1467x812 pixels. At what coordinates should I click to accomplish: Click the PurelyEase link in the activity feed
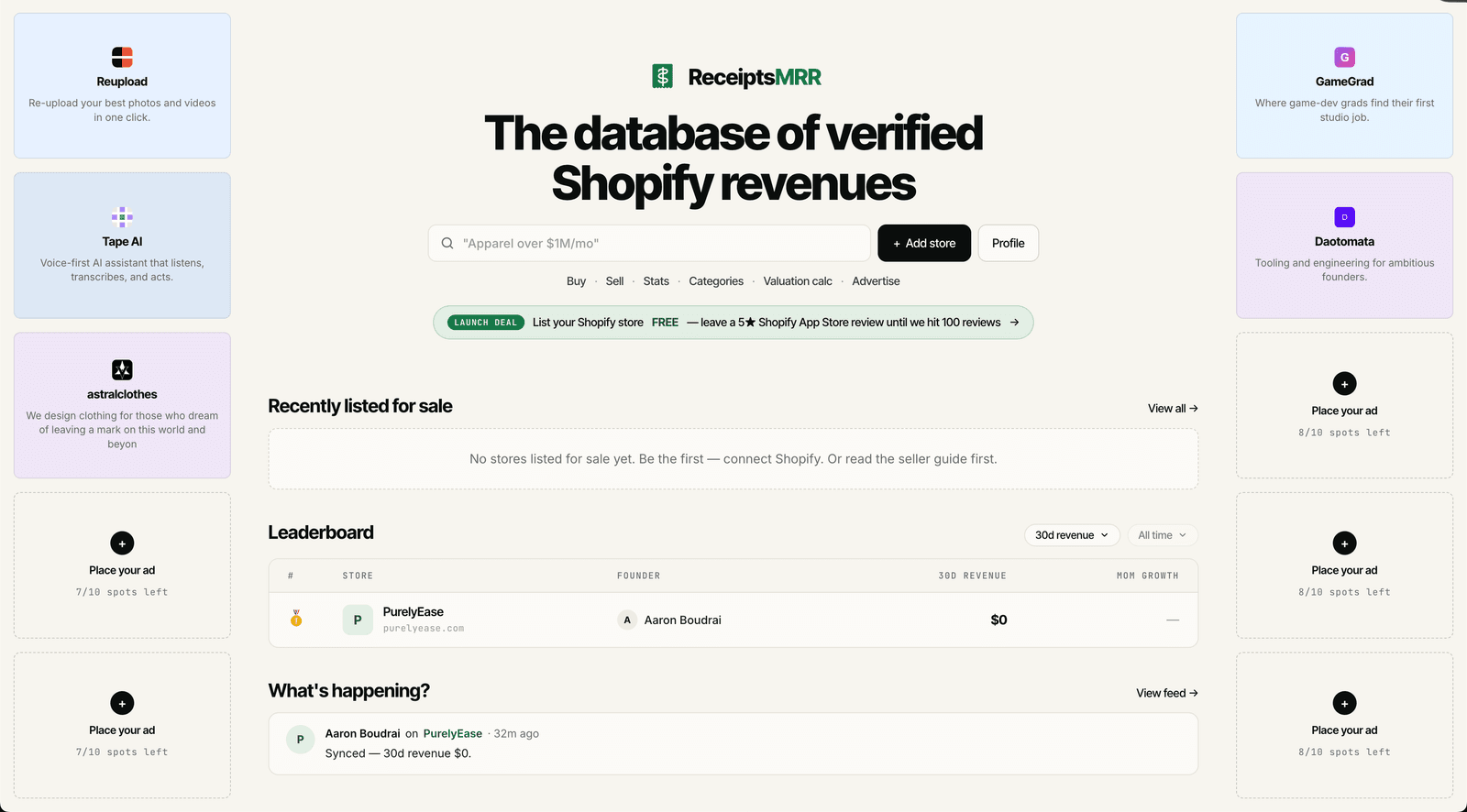453,733
